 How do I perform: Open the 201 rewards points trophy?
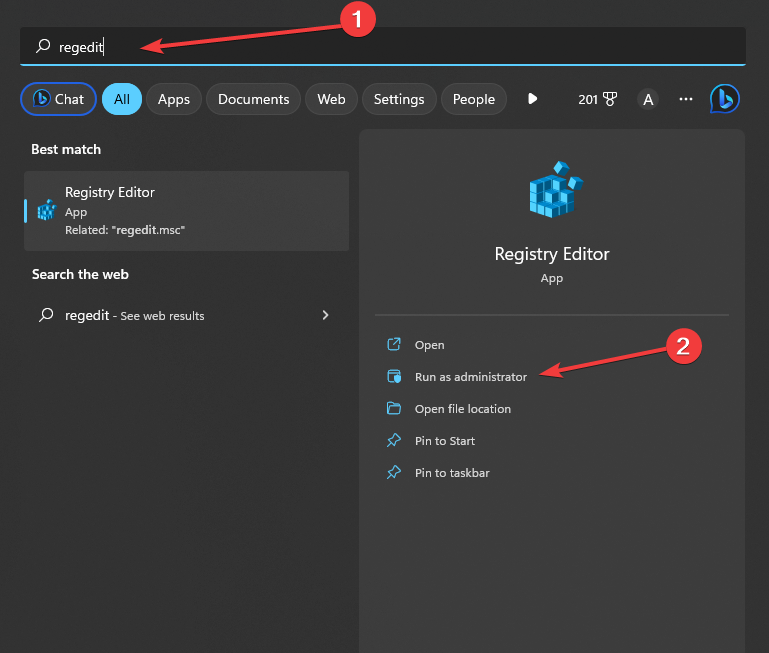(x=597, y=99)
